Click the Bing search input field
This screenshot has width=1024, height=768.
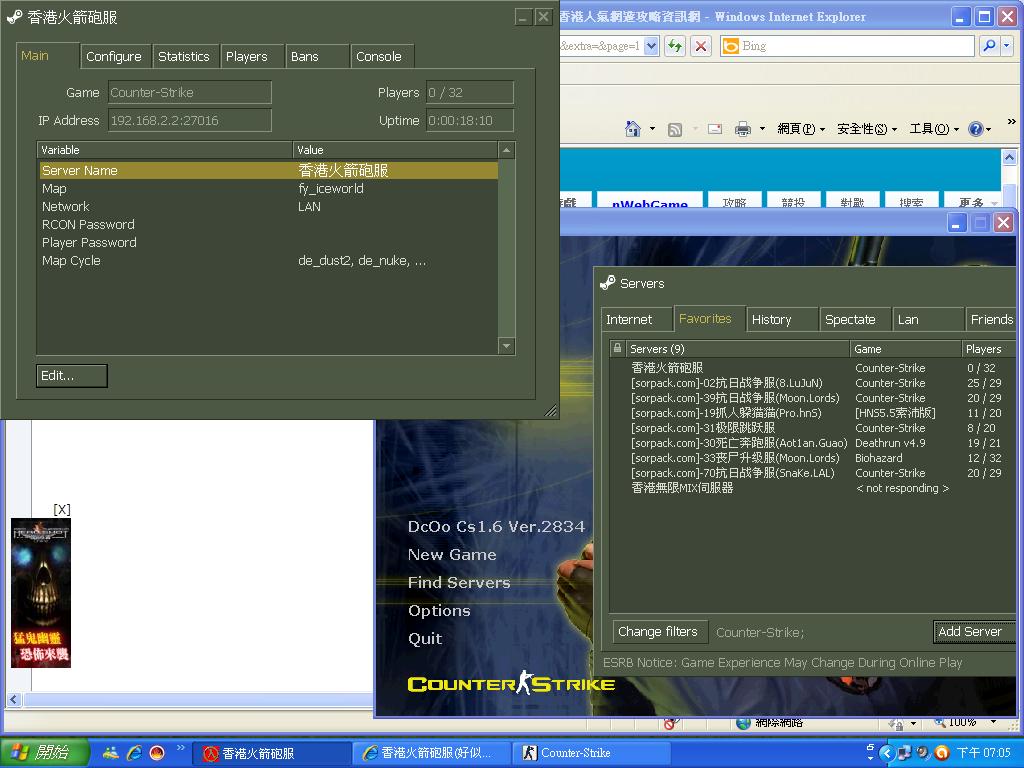[x=855, y=46]
